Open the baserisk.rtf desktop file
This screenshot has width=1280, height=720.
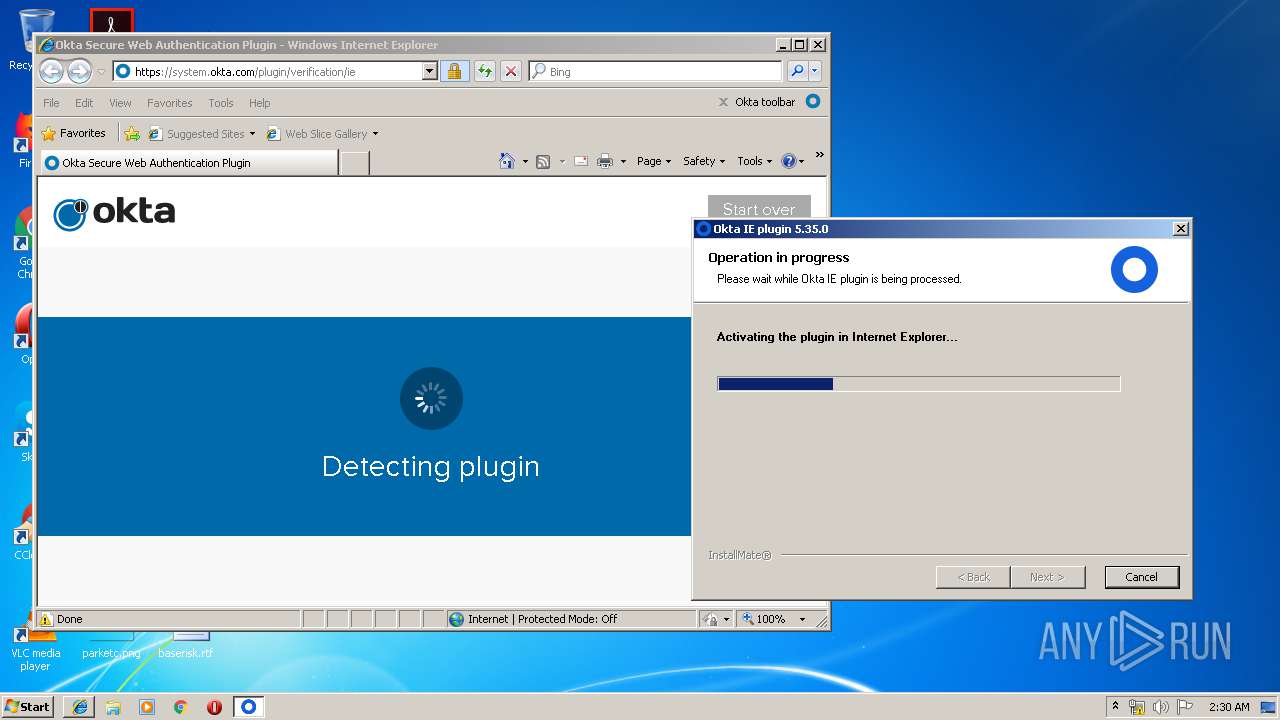tap(185, 645)
